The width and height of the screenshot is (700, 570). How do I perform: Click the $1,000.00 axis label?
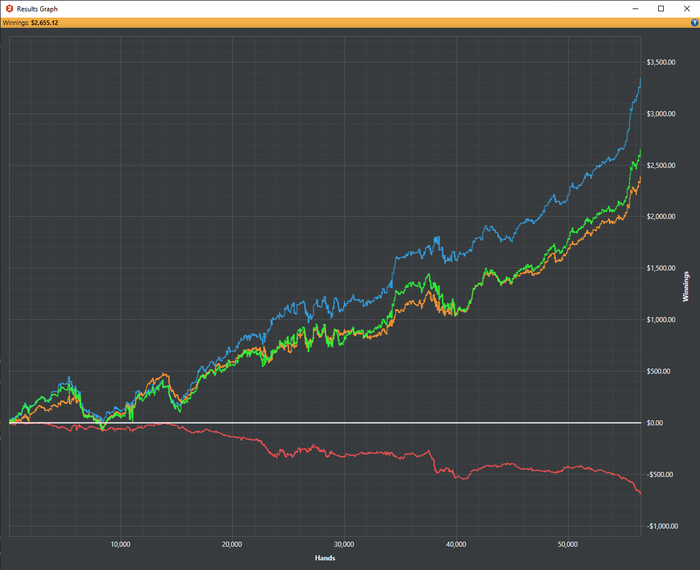(661, 320)
